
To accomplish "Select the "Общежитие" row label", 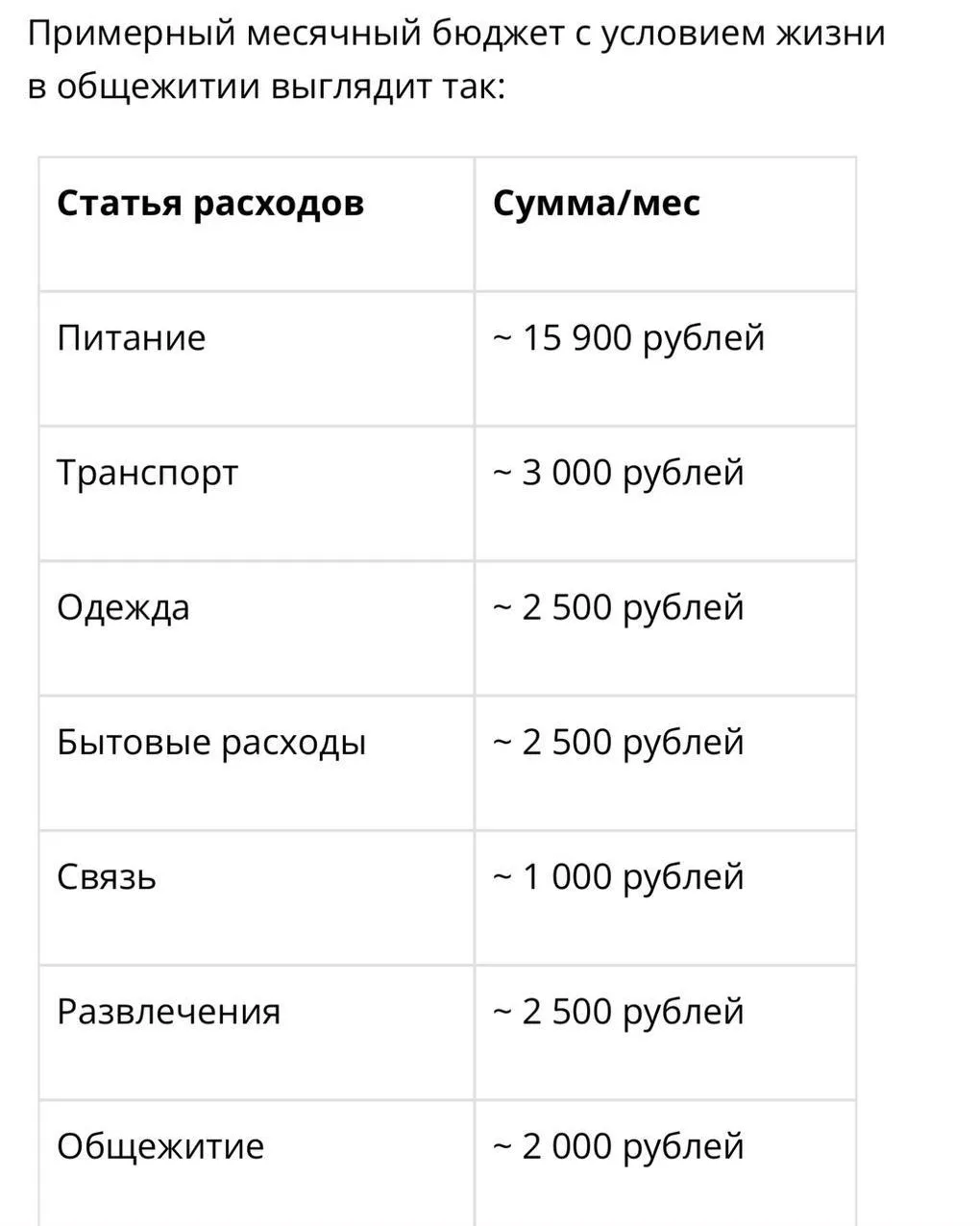I will (160, 1146).
